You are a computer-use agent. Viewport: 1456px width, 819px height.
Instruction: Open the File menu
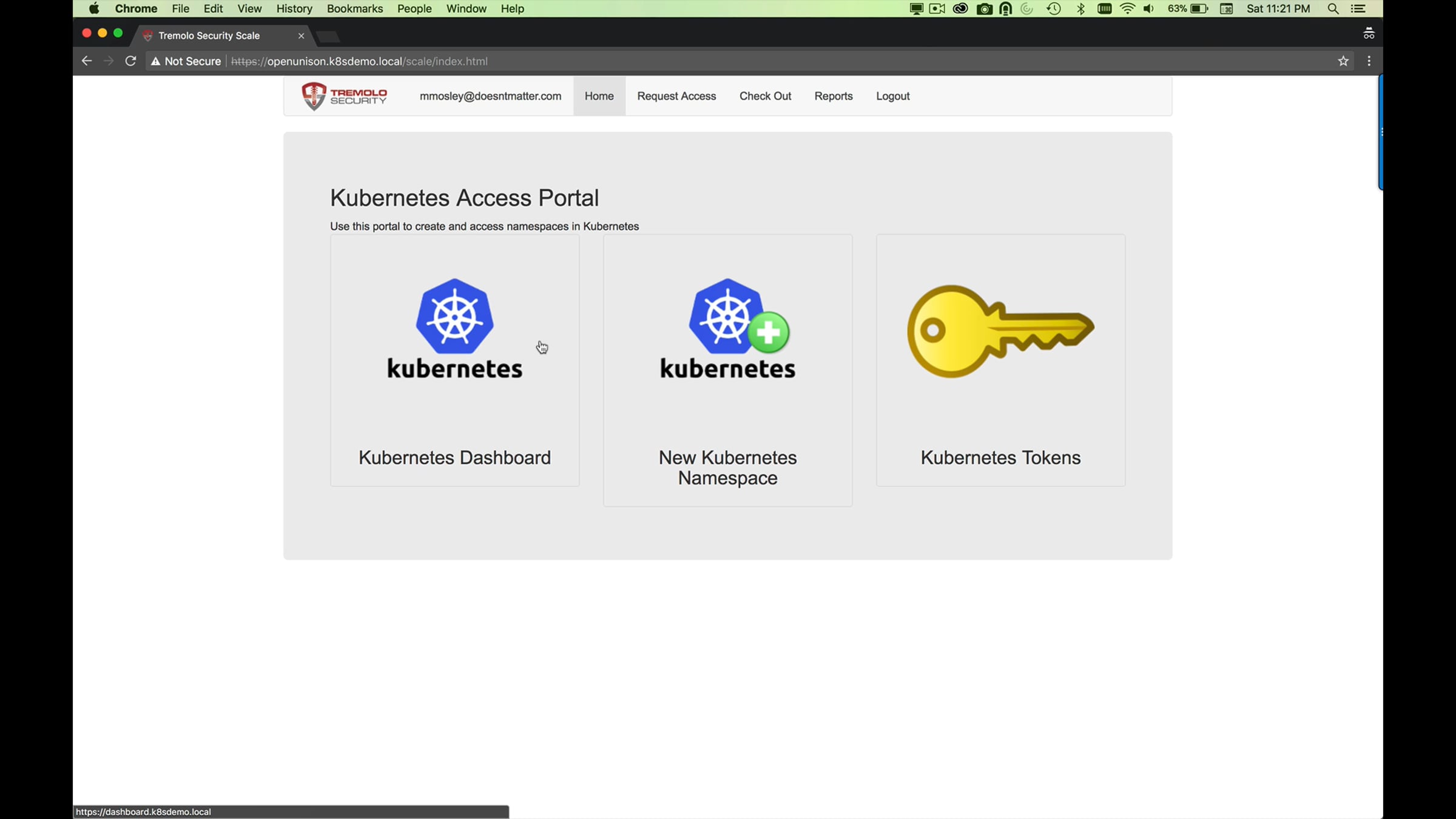(x=180, y=8)
